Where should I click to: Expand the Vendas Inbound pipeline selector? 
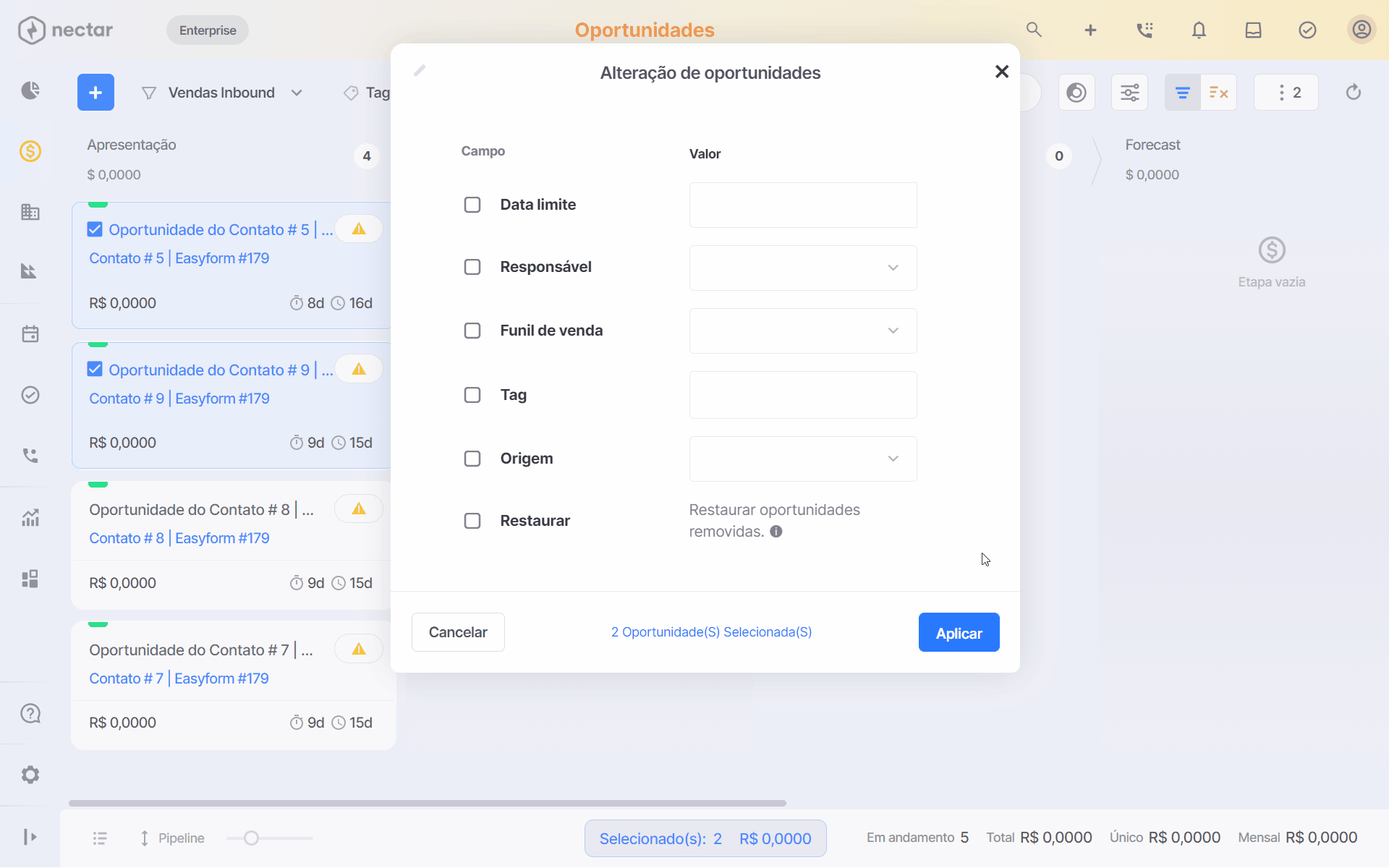tap(222, 93)
